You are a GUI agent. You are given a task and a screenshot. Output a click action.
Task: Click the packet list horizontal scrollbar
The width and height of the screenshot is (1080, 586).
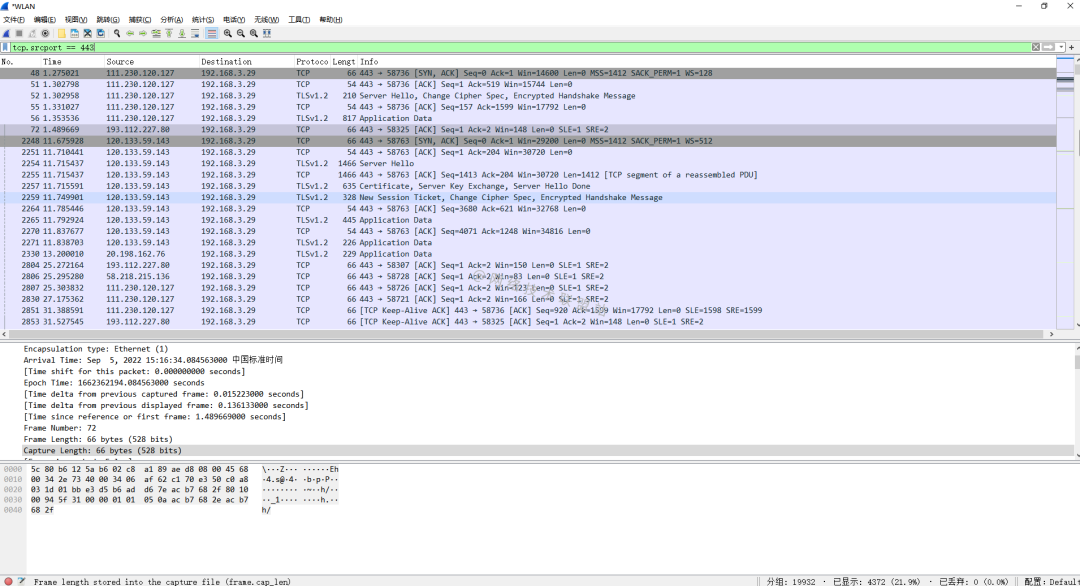click(528, 334)
